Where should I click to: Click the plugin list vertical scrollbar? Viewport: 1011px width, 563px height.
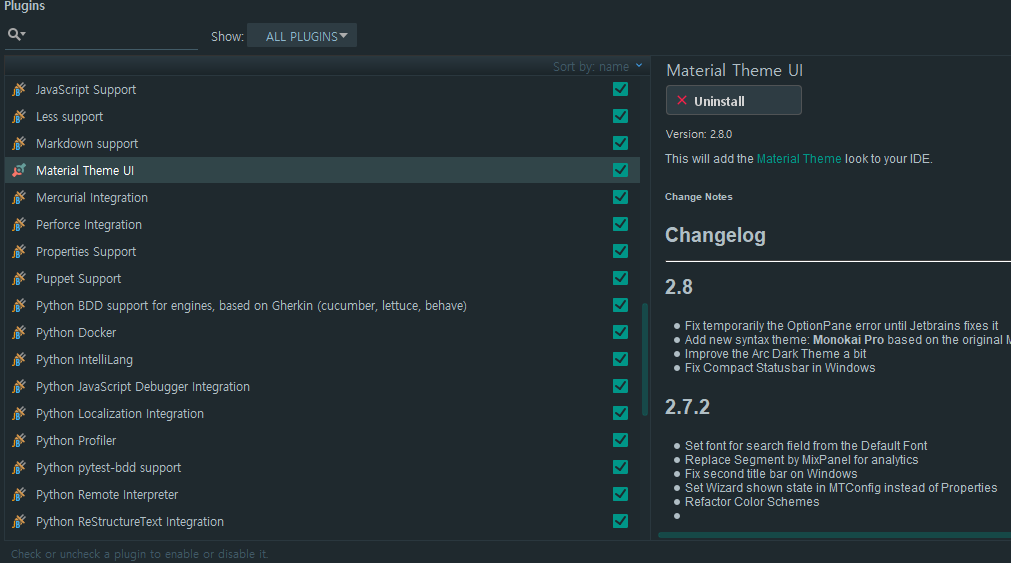tap(645, 359)
